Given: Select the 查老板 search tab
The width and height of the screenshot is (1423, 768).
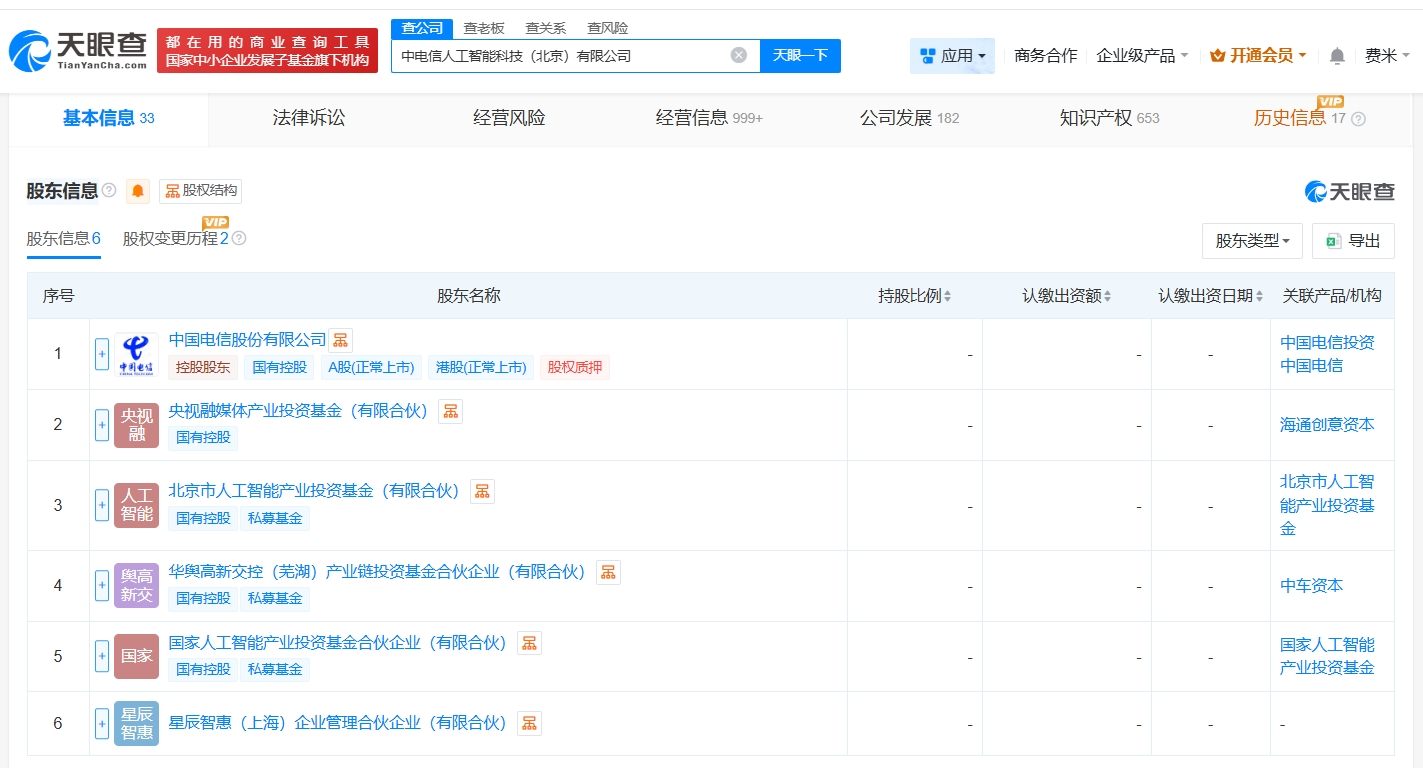Looking at the screenshot, I should (484, 28).
